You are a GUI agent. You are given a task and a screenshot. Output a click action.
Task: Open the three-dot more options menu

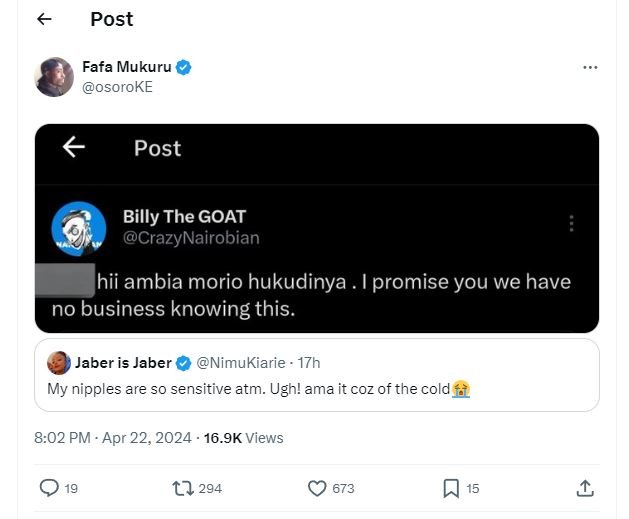589,67
